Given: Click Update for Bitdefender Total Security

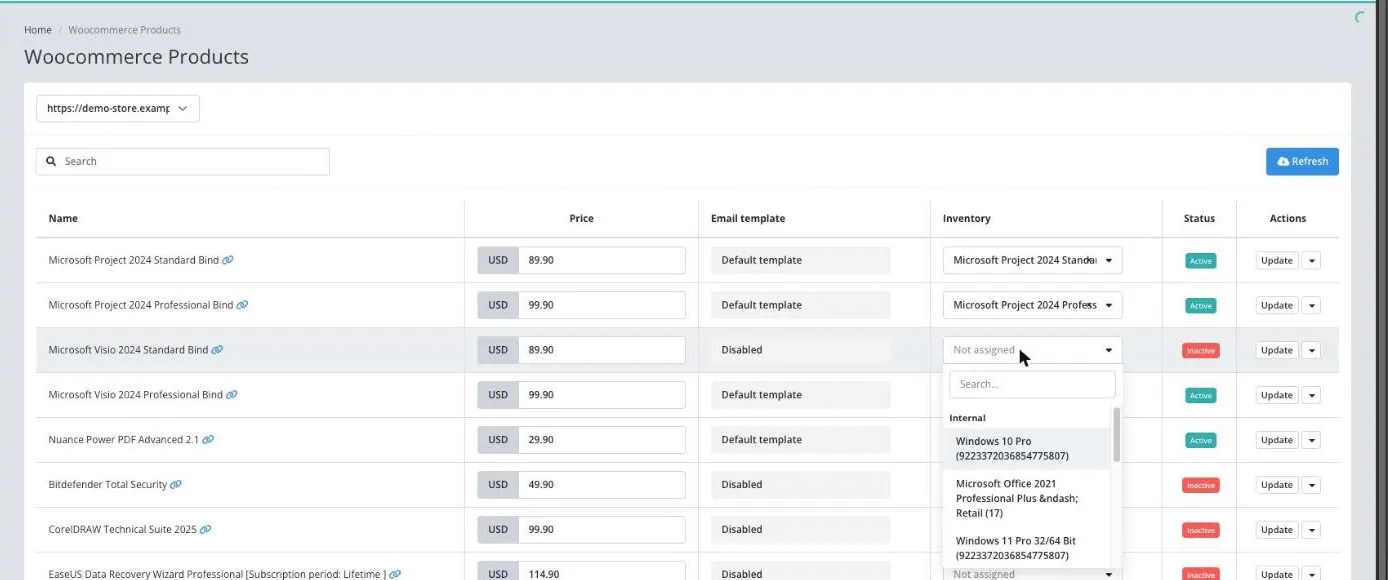Looking at the screenshot, I should [1277, 485].
